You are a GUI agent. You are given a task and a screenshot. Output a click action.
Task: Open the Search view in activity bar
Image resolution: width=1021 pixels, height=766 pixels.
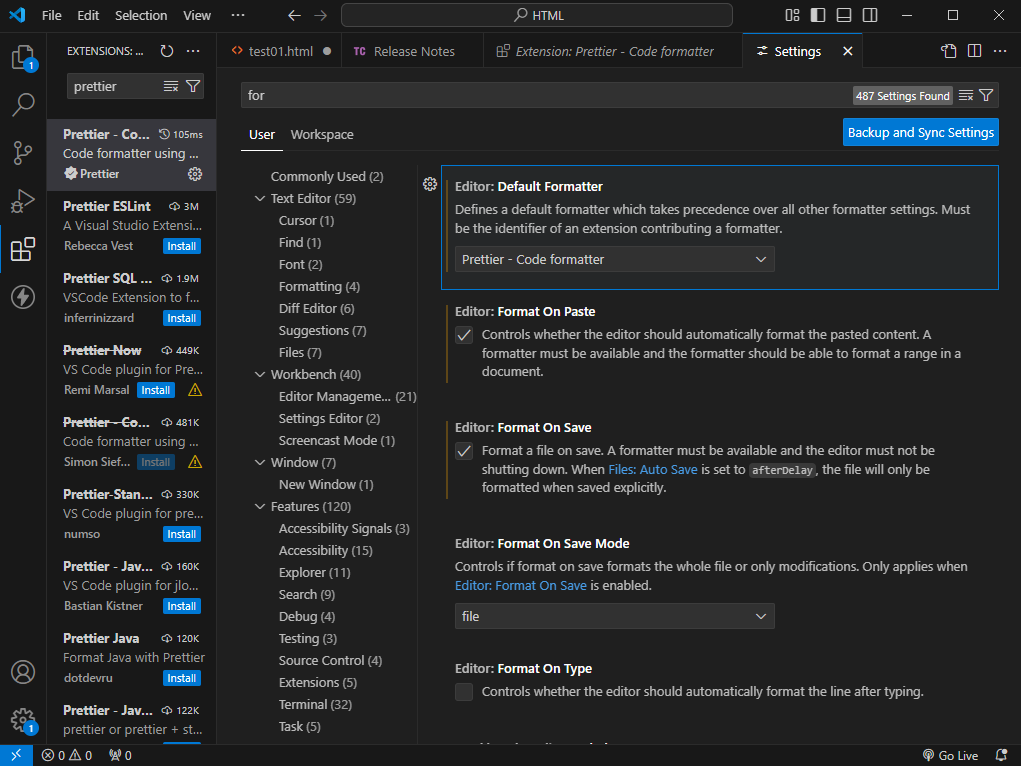click(x=23, y=104)
